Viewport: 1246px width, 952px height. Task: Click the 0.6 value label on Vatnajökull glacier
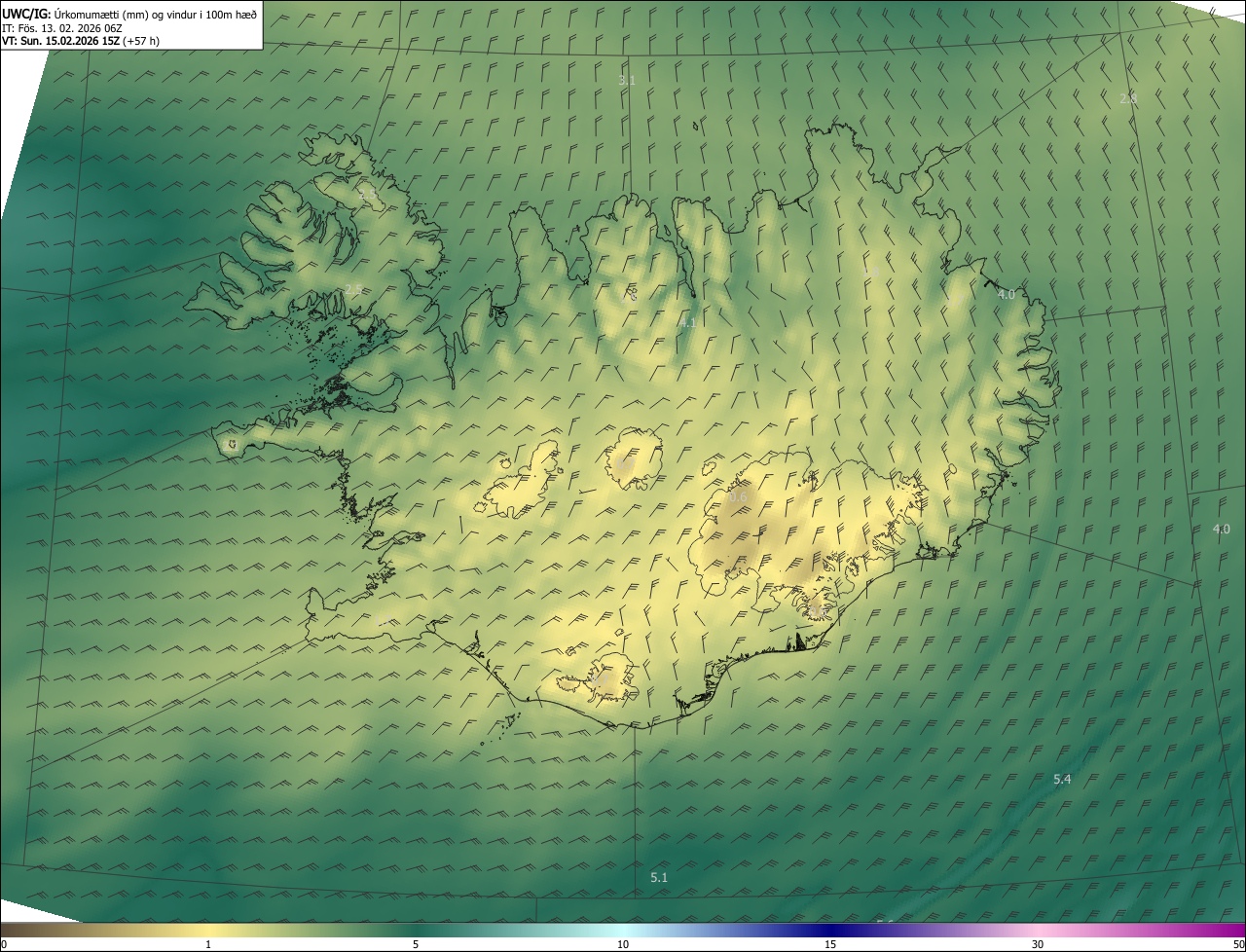click(738, 497)
